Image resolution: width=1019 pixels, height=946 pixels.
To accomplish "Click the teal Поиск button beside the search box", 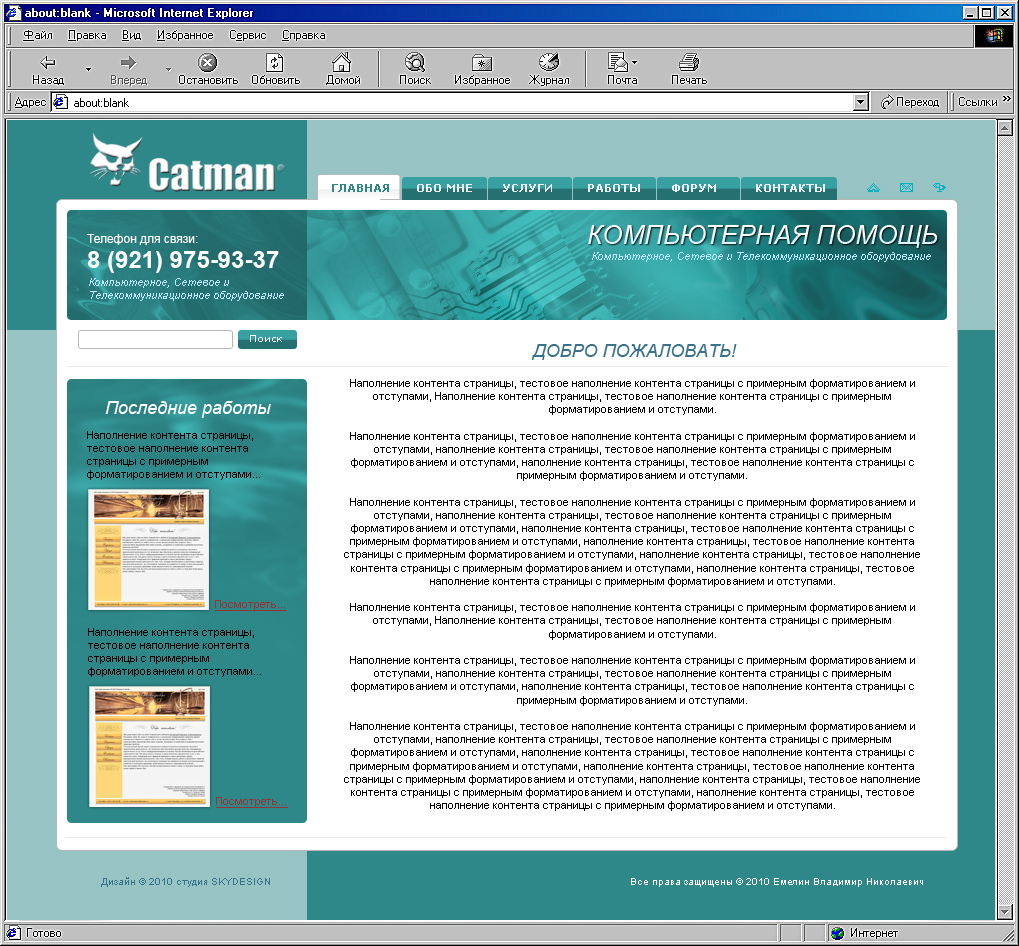I will tap(266, 339).
